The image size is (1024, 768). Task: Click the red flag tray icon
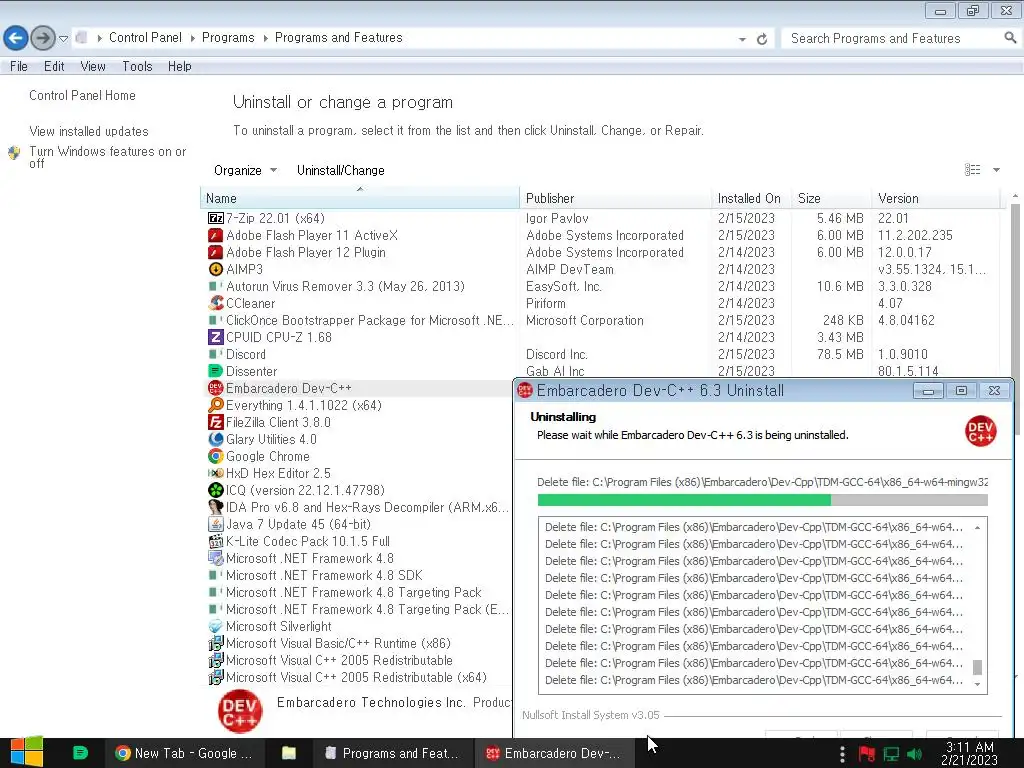point(867,754)
